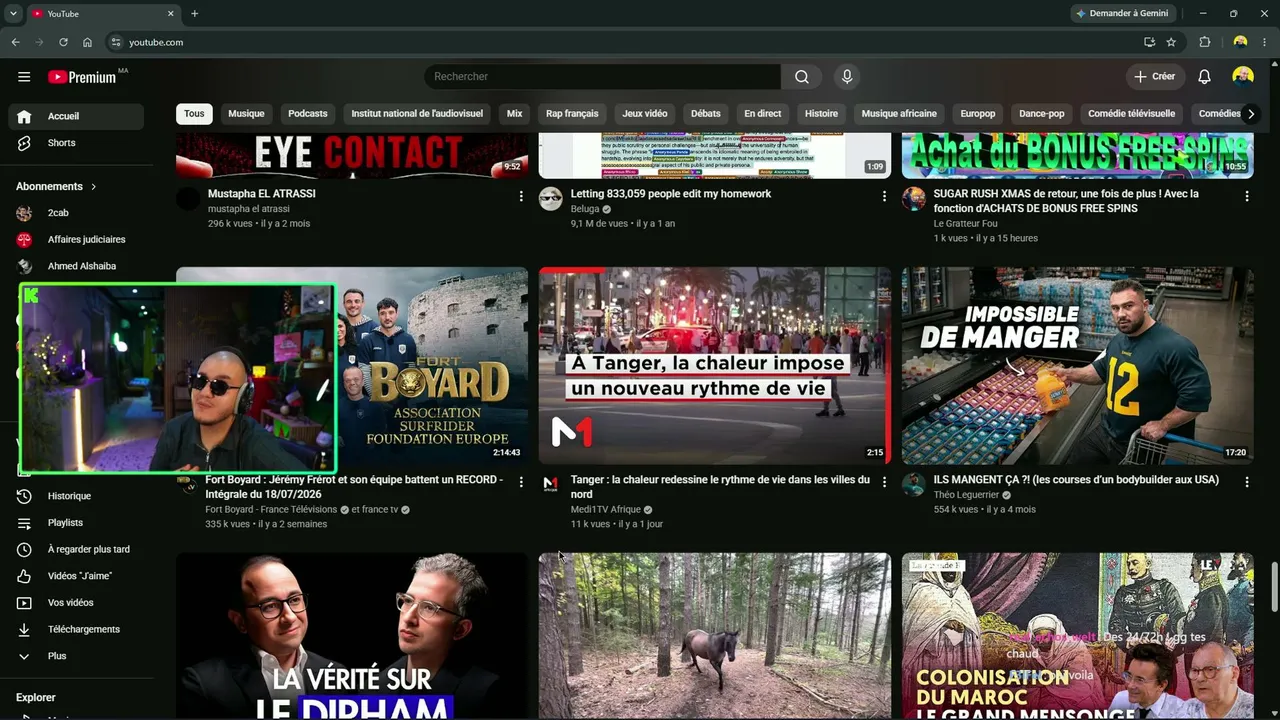Screen dimensions: 1280x720
Task: Open options for SUGAR RUSH XMAS video
Action: [x=1247, y=197]
